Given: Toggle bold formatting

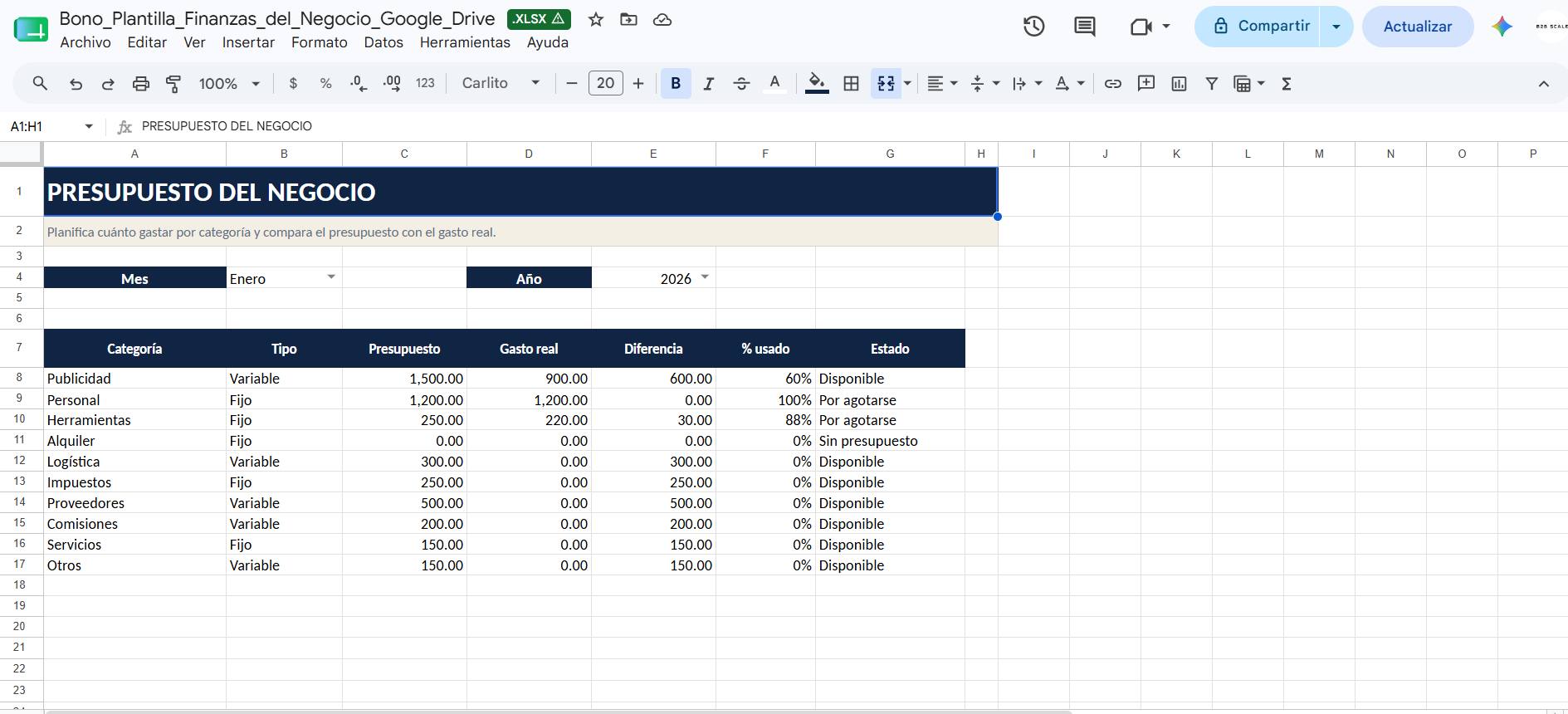Looking at the screenshot, I should click(x=676, y=83).
